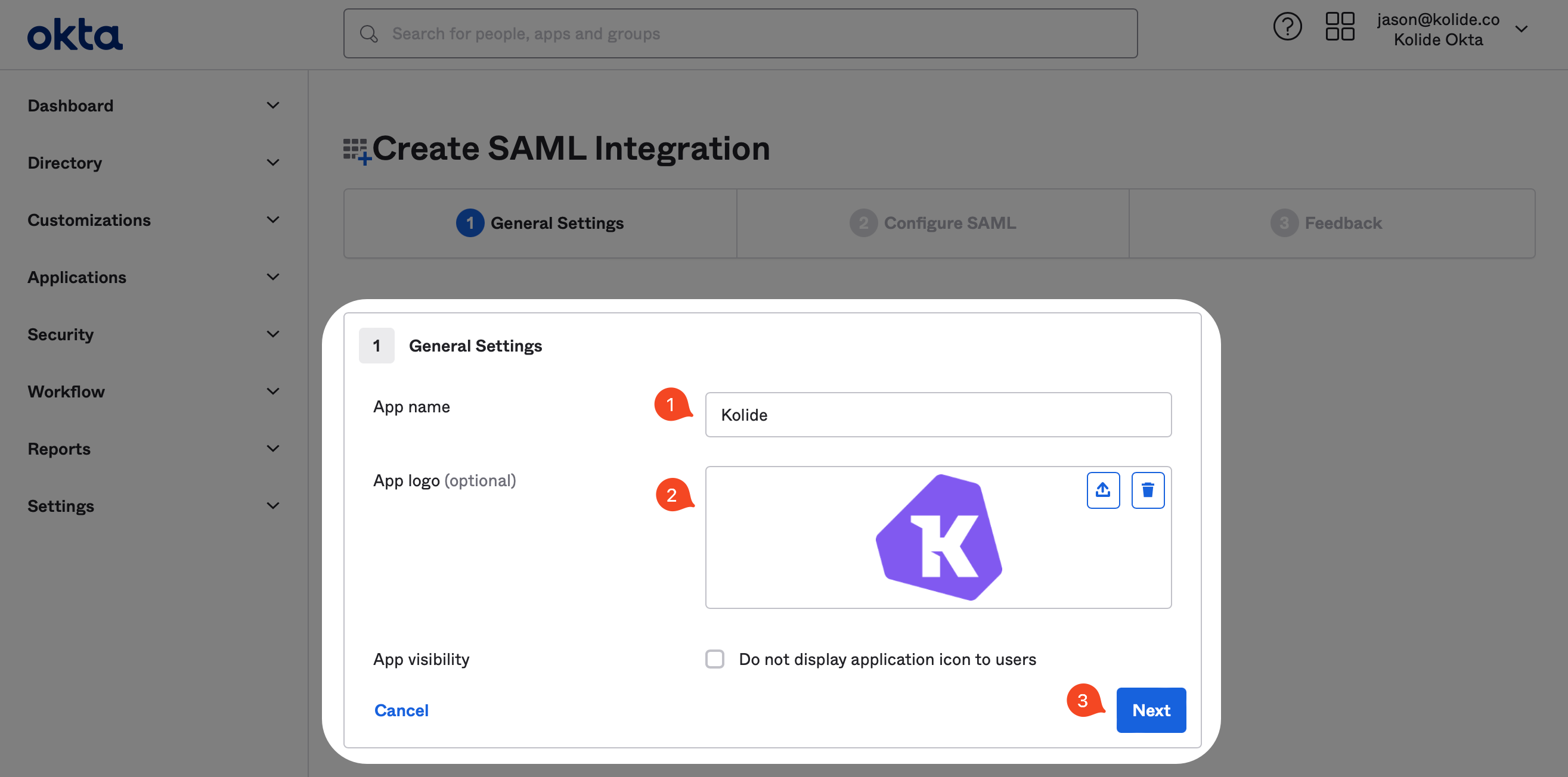Image resolution: width=1568 pixels, height=777 pixels.
Task: Click the delete logo trash icon
Action: (1148, 490)
